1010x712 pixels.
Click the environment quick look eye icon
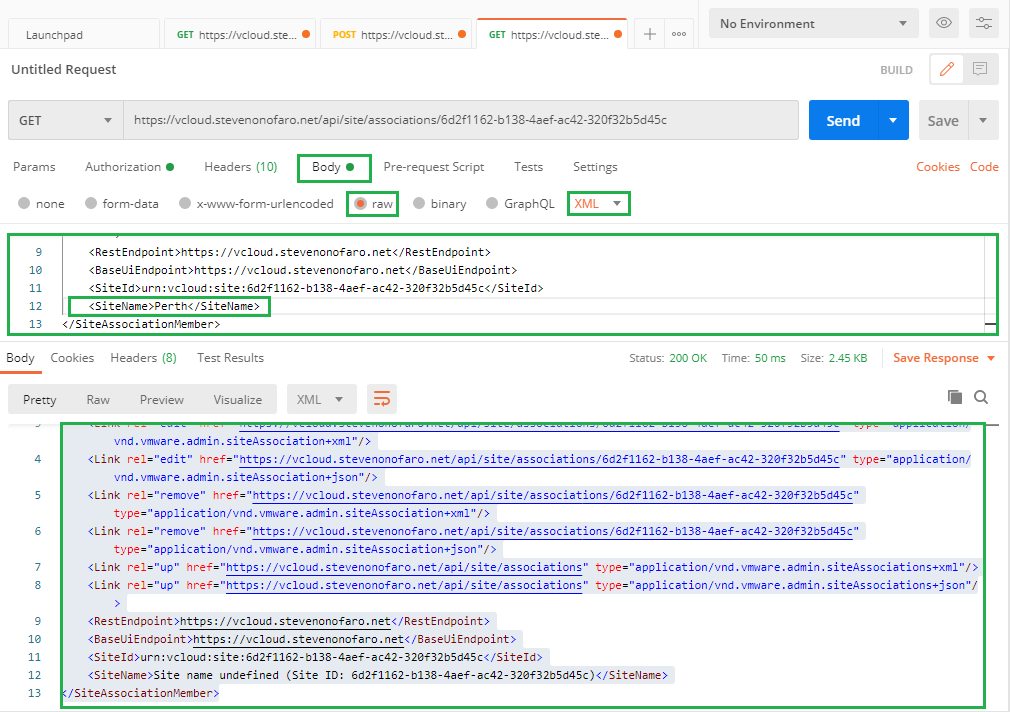pyautogui.click(x=941, y=23)
